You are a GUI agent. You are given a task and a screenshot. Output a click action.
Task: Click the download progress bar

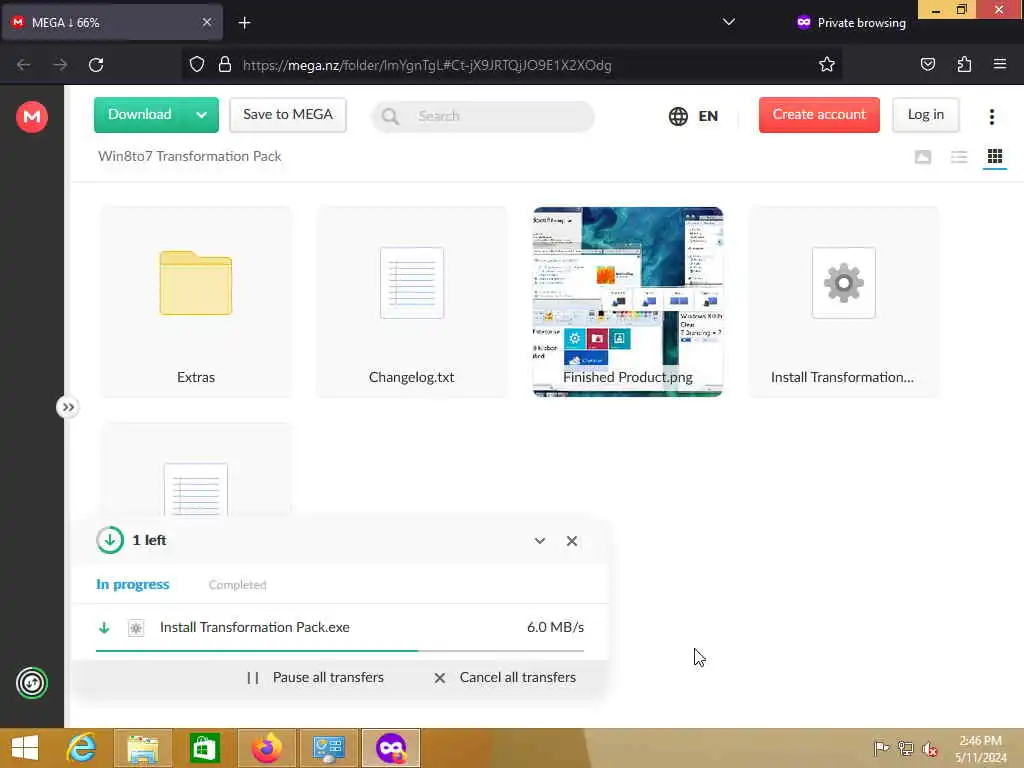coord(340,650)
